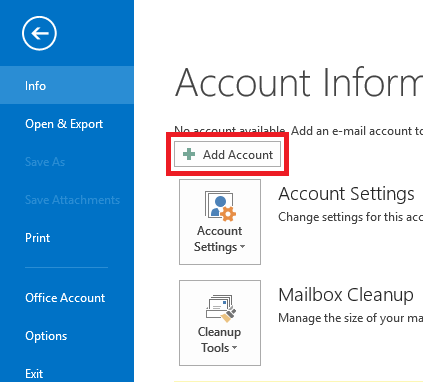Expand the Cleanup Tools dropdown arrow
This screenshot has height=382, width=423.
234,348
